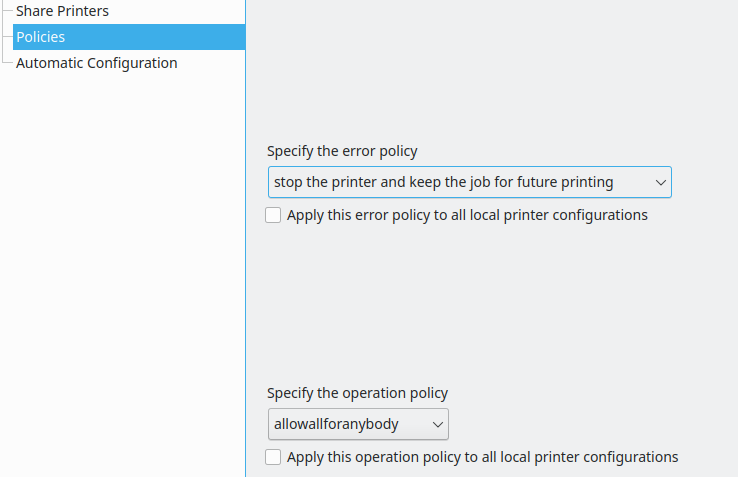Click the 'allowallforanybody' value text
738x477 pixels.
(336, 424)
